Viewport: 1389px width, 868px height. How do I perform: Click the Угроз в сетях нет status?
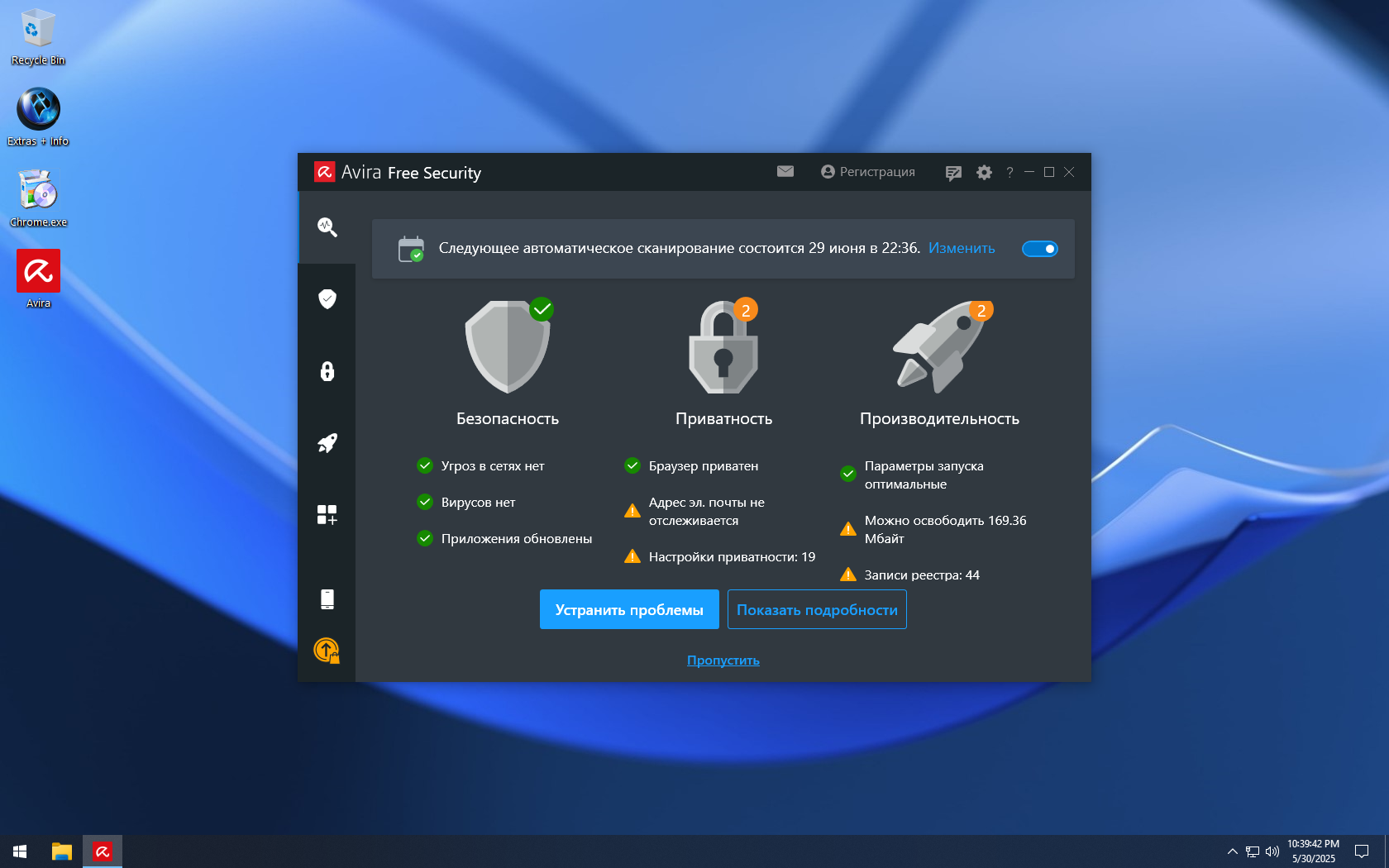[x=481, y=465]
